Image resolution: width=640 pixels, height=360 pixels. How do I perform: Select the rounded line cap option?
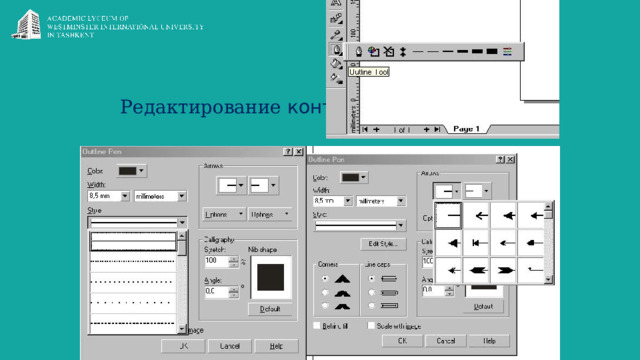371,293
